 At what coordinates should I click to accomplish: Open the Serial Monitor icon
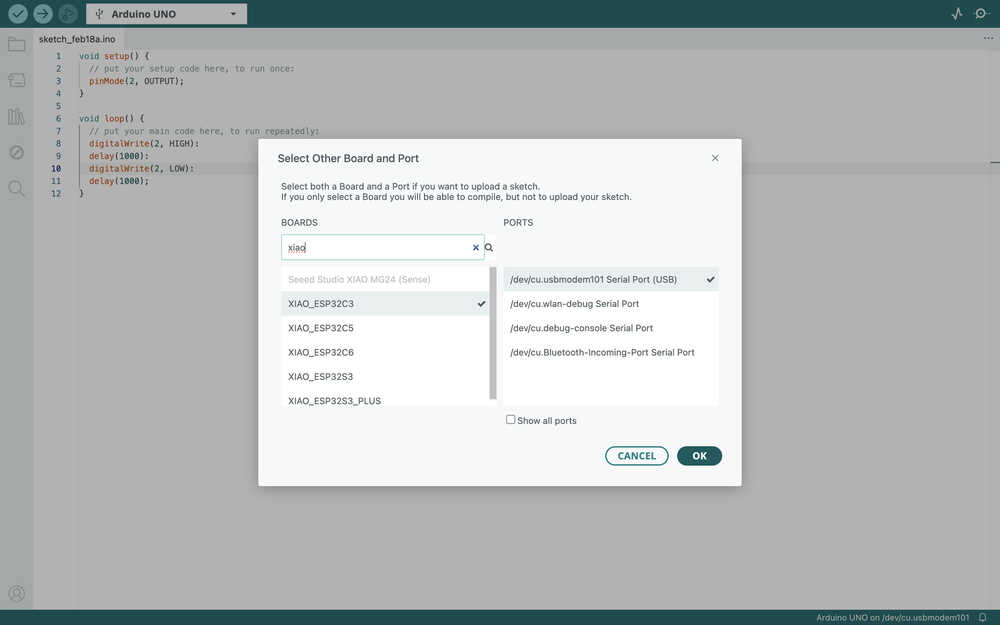pyautogui.click(x=982, y=13)
